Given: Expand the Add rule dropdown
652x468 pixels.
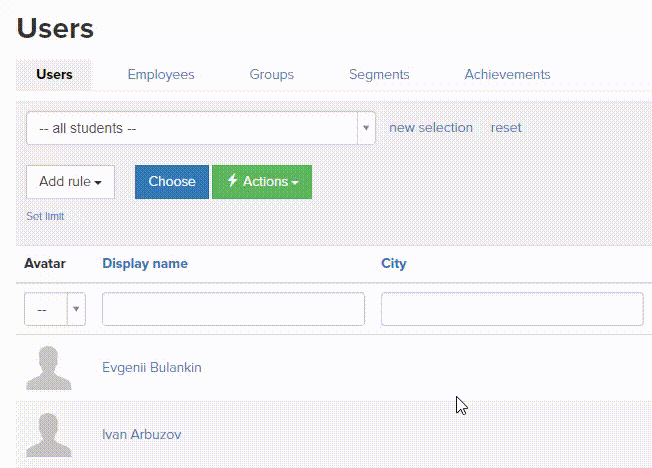Looking at the screenshot, I should pyautogui.click(x=70, y=182).
